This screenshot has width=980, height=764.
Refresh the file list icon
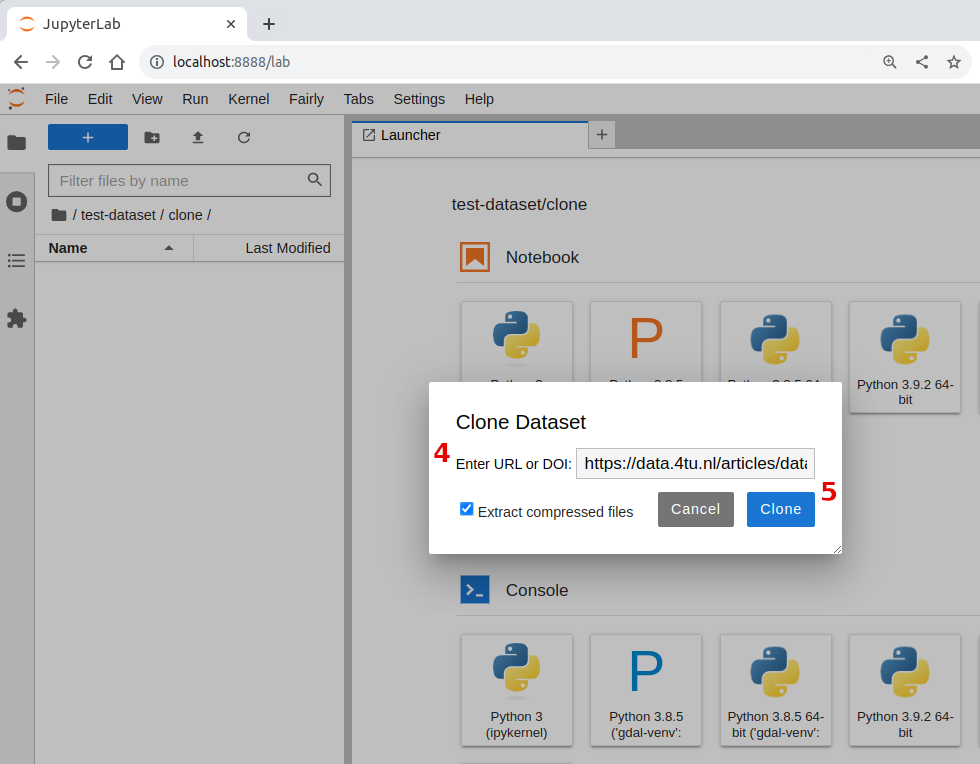[x=244, y=138]
